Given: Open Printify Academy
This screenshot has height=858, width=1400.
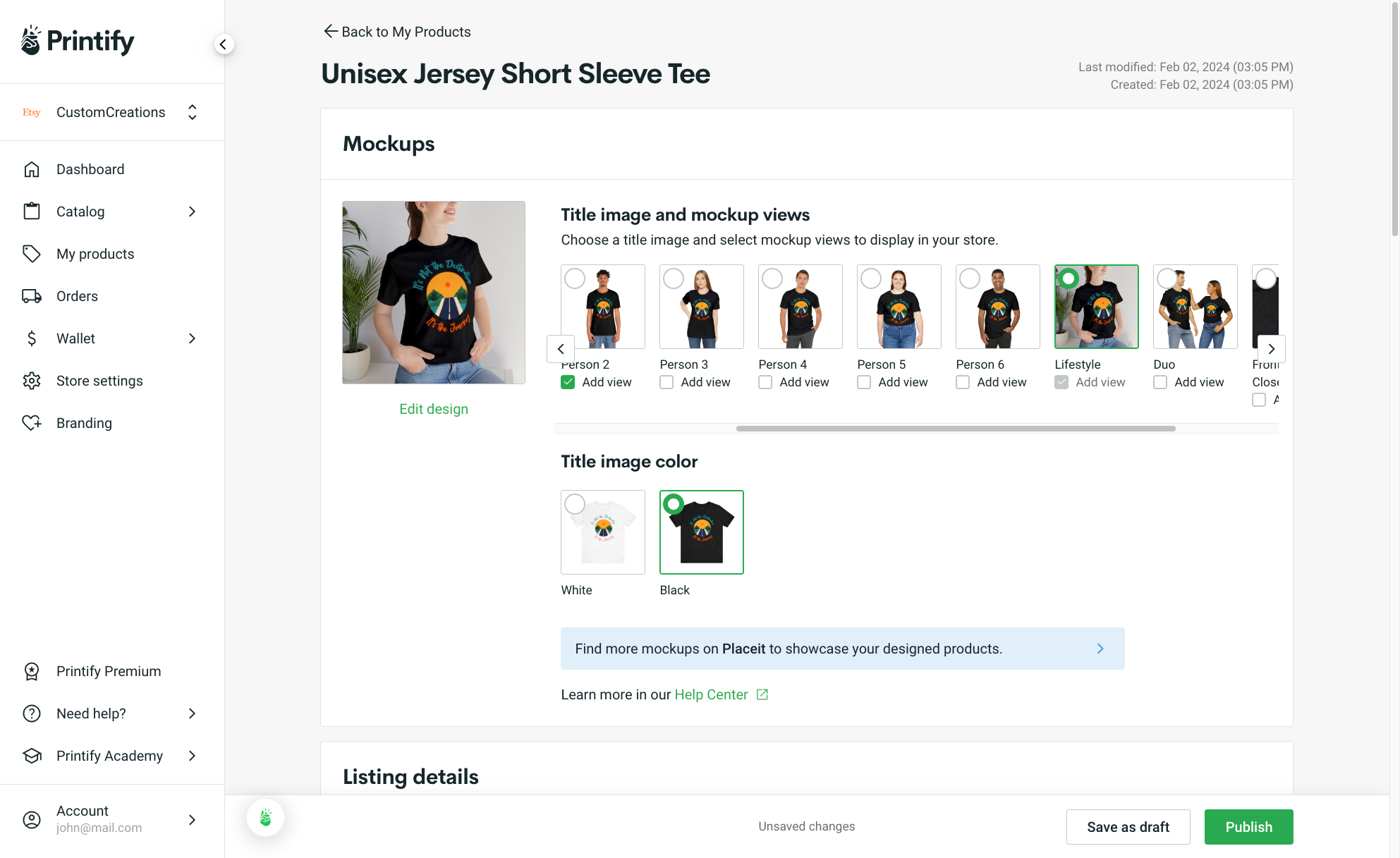Looking at the screenshot, I should coord(109,756).
